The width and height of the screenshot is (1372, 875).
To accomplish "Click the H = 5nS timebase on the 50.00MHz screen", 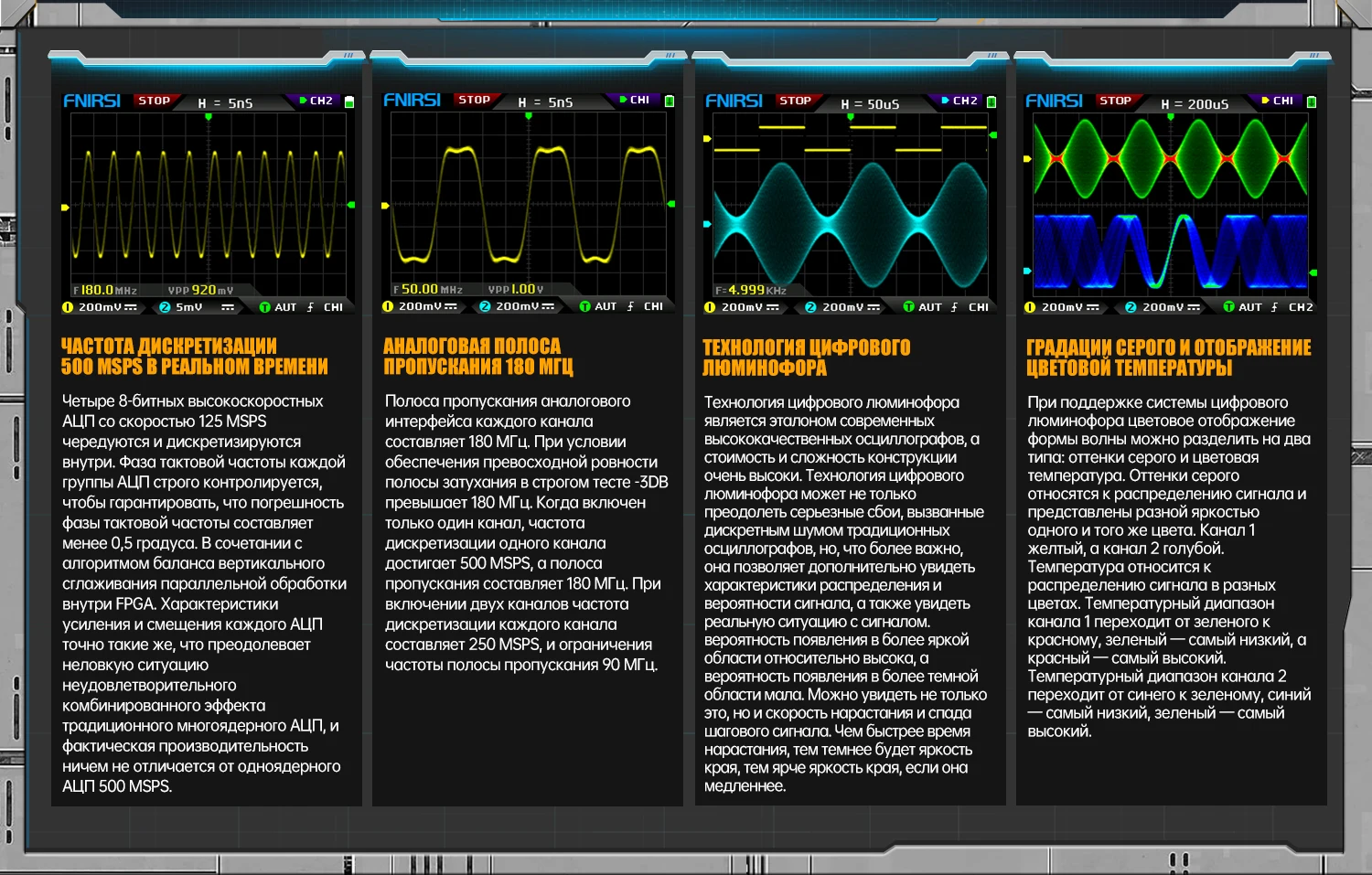I will 546,102.
